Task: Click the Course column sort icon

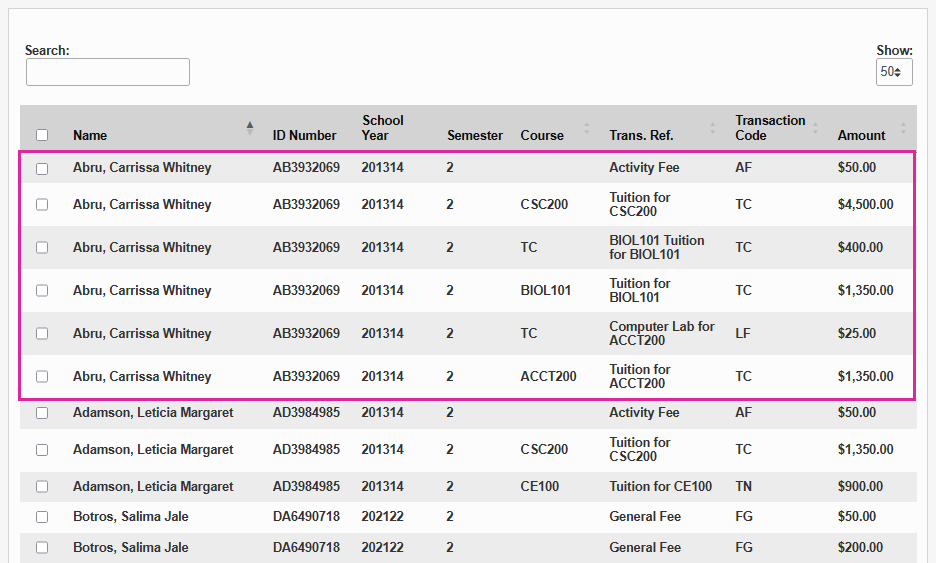Action: click(586, 128)
